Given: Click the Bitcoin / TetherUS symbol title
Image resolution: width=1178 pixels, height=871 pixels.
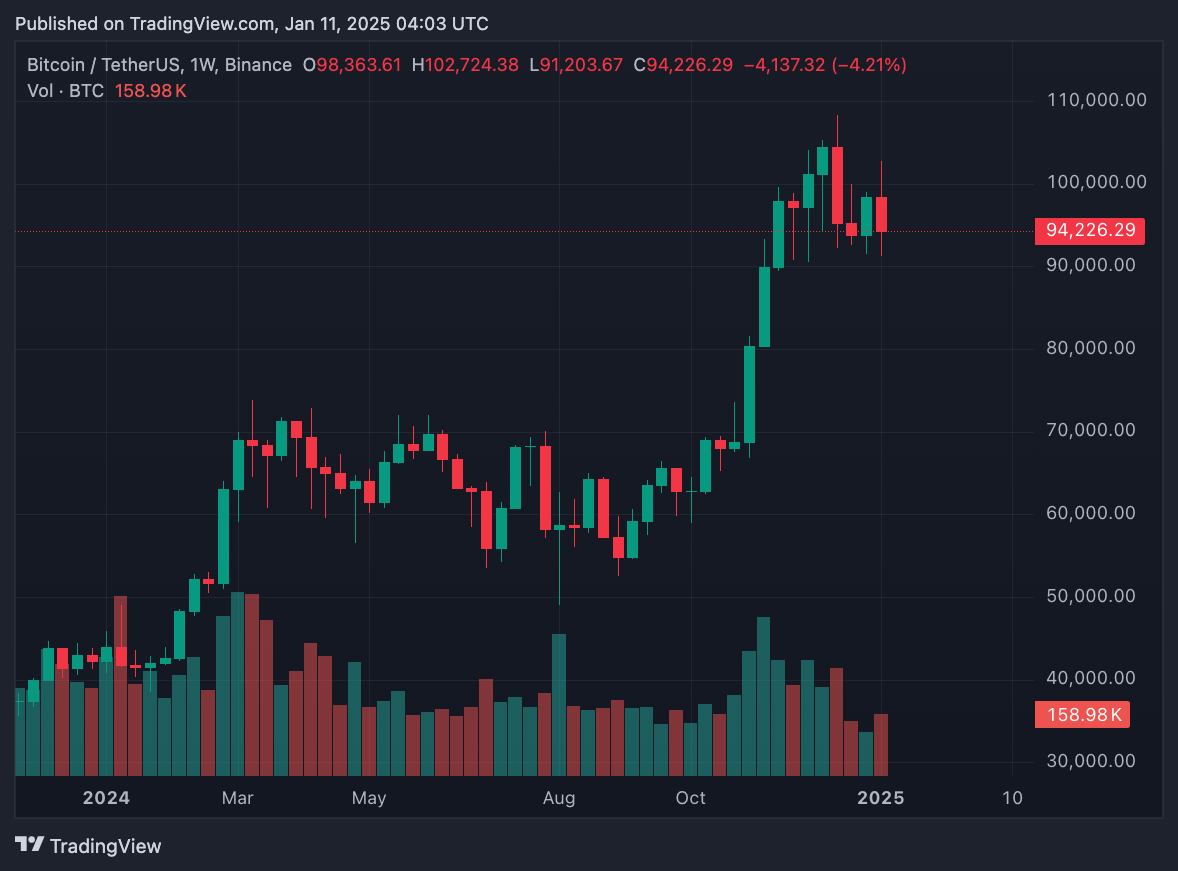Looking at the screenshot, I should point(103,65).
